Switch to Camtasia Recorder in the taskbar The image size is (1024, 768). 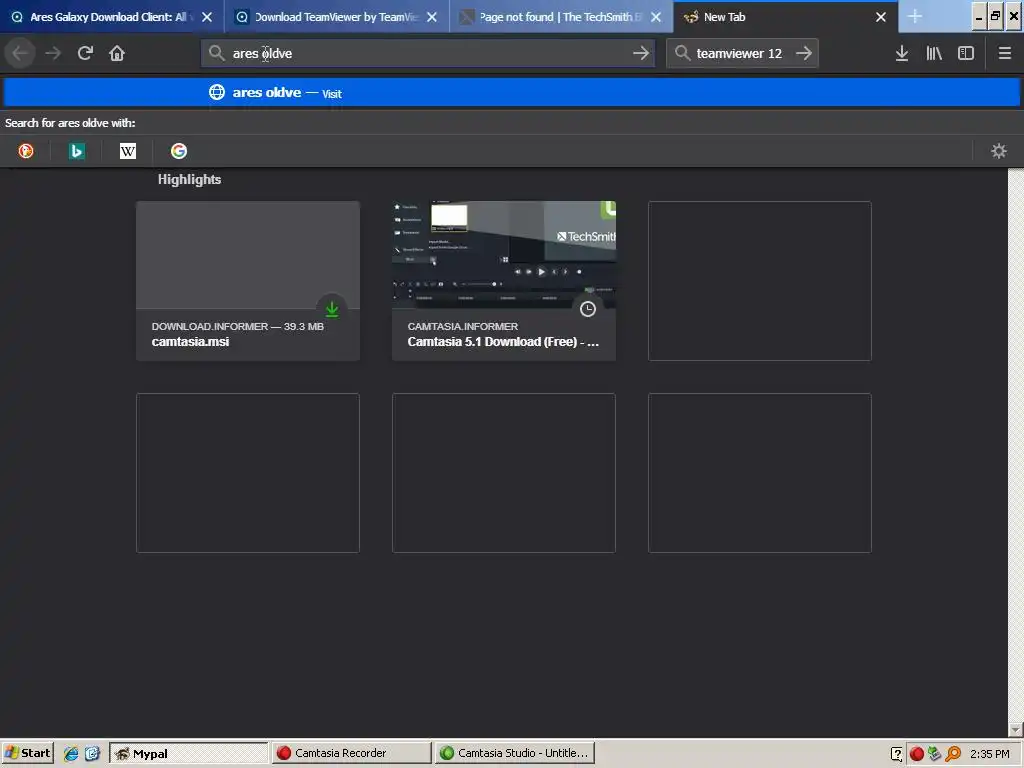tap(351, 753)
